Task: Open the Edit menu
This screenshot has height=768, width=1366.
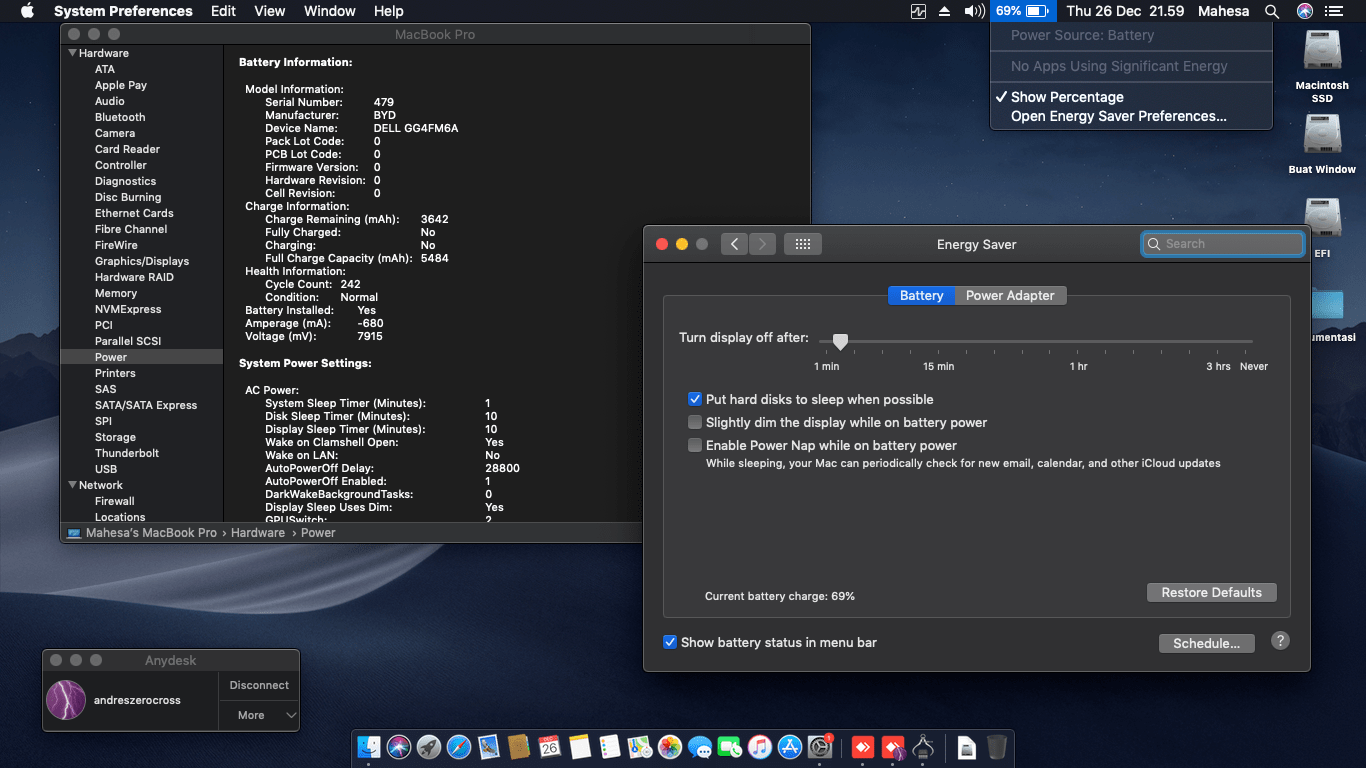Action: [223, 11]
